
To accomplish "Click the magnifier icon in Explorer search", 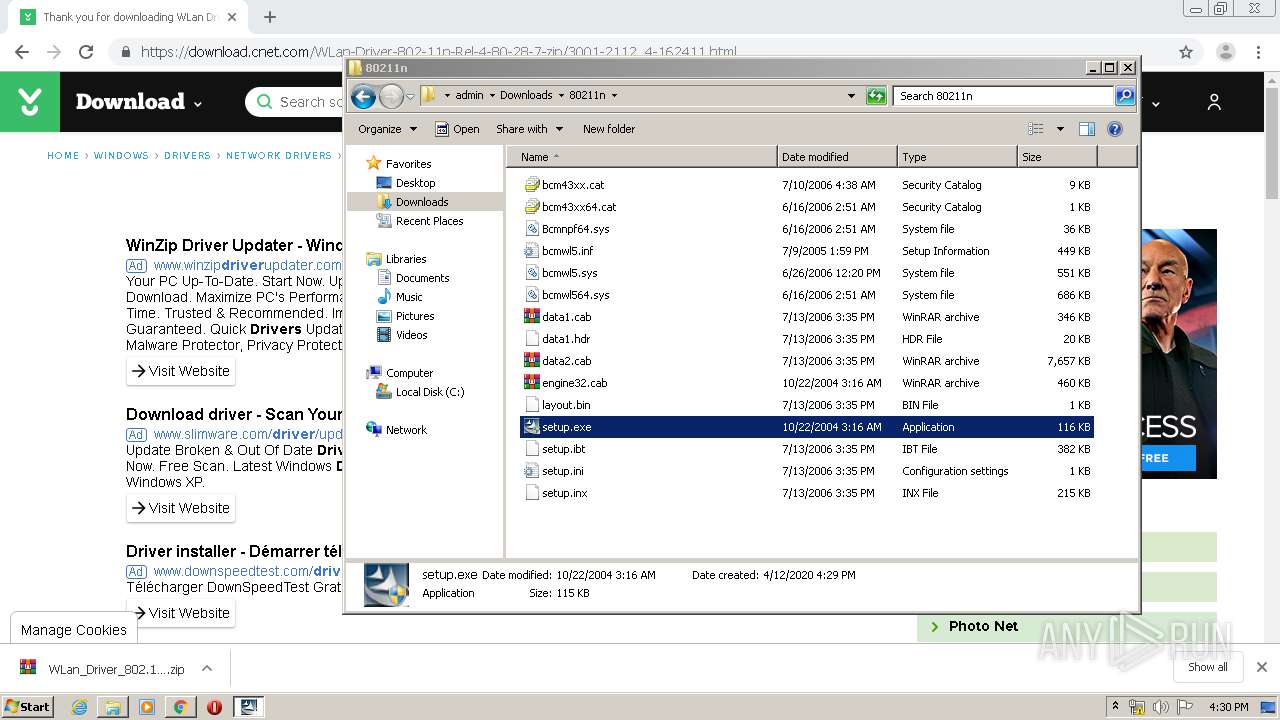I will tap(1125, 96).
